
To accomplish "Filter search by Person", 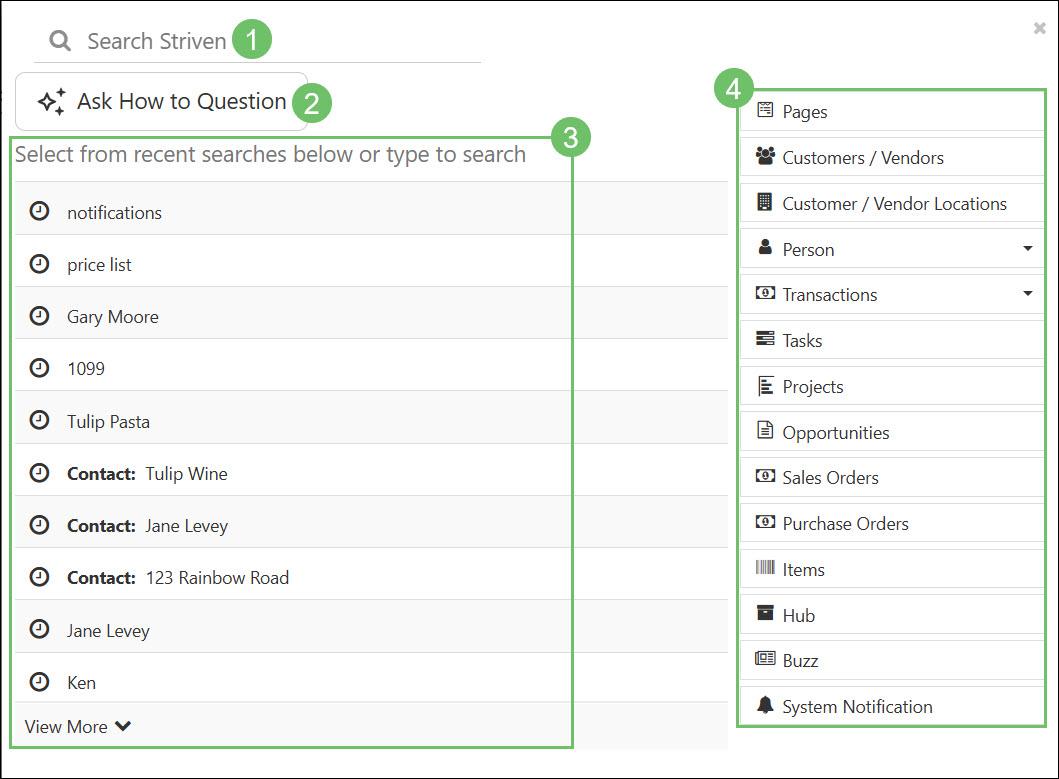I will 892,249.
